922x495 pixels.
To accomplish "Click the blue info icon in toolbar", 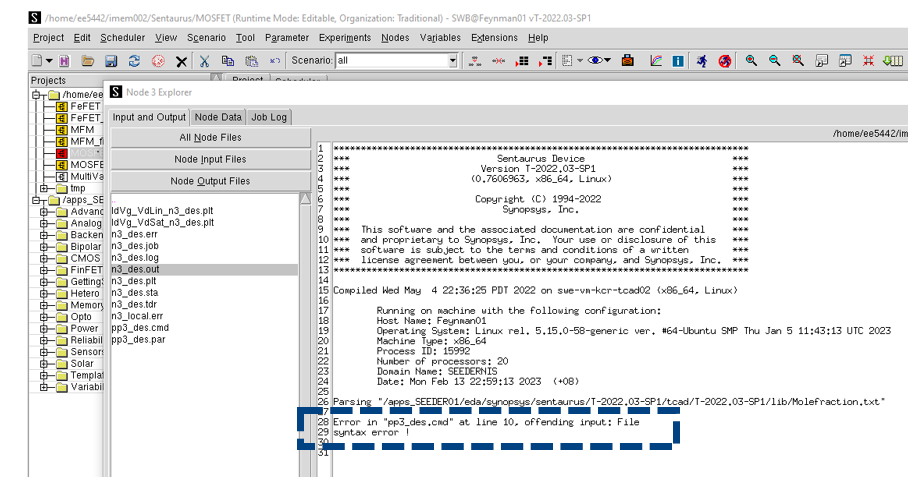I will pos(678,61).
